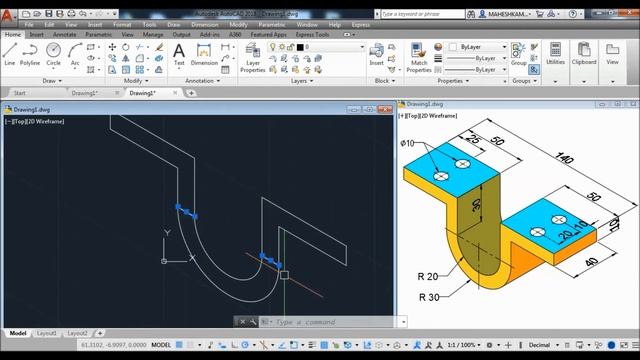The width and height of the screenshot is (640, 360).
Task: Select the Text annotation tool
Action: click(179, 54)
